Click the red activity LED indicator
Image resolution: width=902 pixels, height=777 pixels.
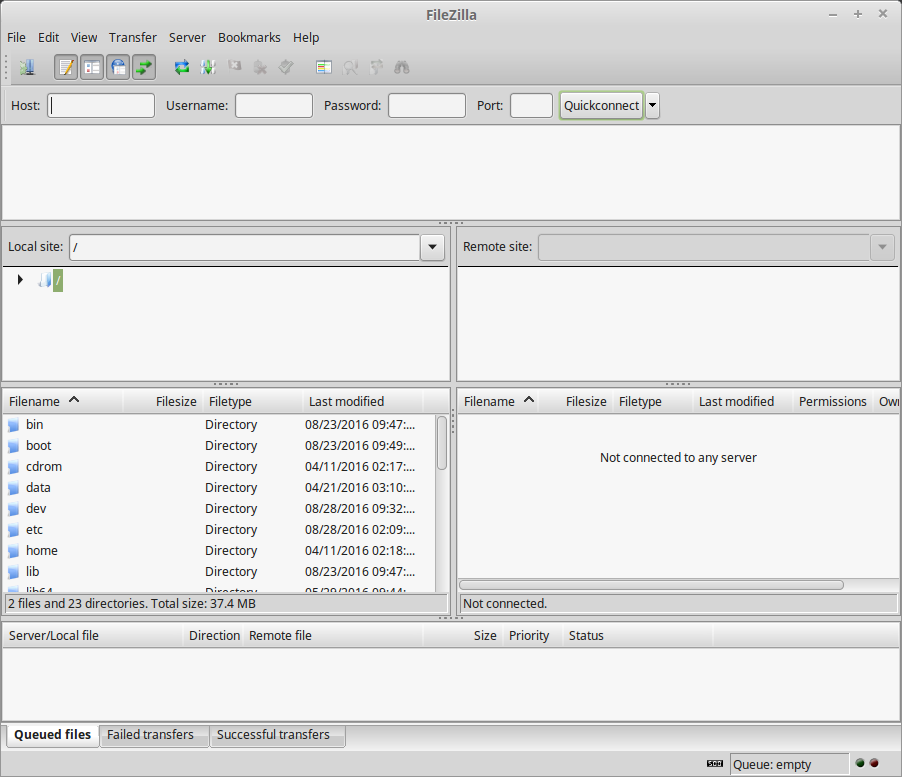coord(874,764)
